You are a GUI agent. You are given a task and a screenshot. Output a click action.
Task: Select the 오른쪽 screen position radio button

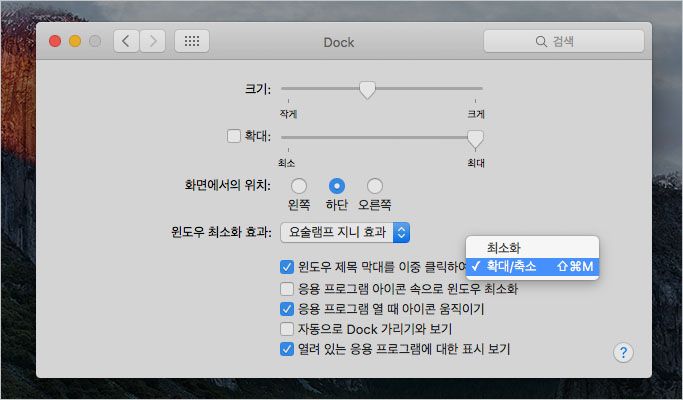pos(375,186)
